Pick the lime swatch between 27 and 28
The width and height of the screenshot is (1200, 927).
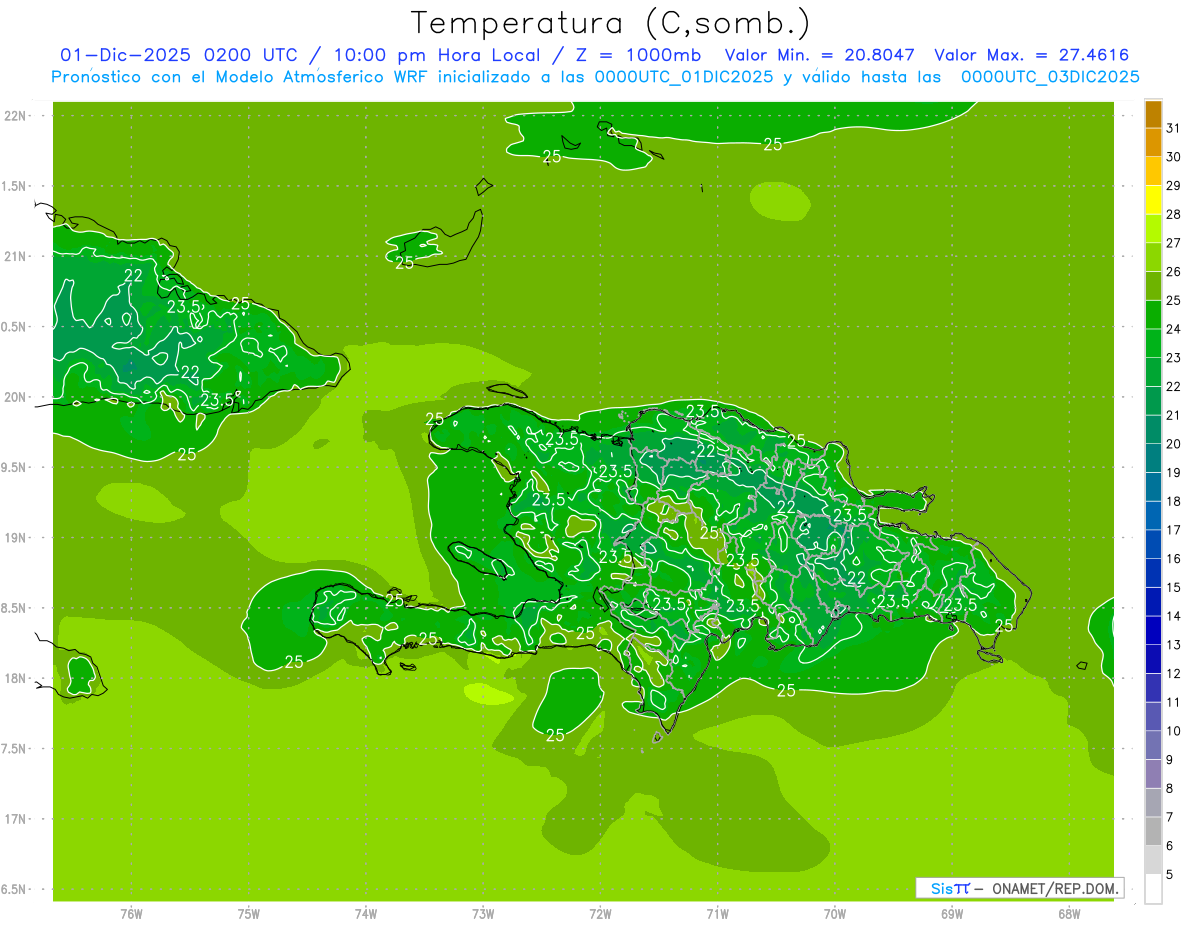(x=1153, y=229)
